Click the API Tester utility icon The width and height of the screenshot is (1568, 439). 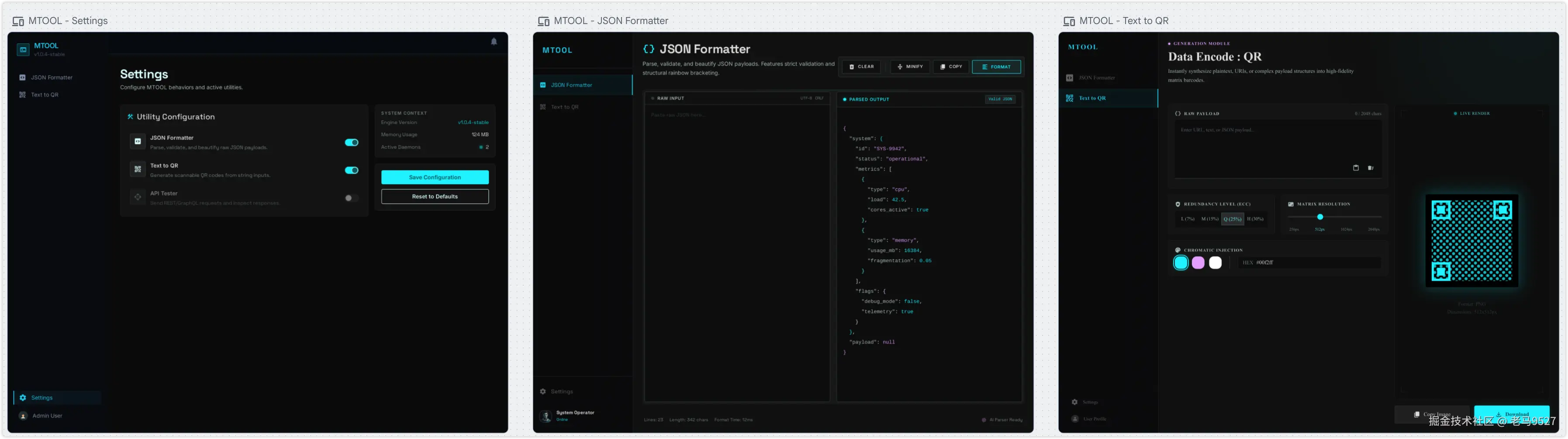[138, 197]
